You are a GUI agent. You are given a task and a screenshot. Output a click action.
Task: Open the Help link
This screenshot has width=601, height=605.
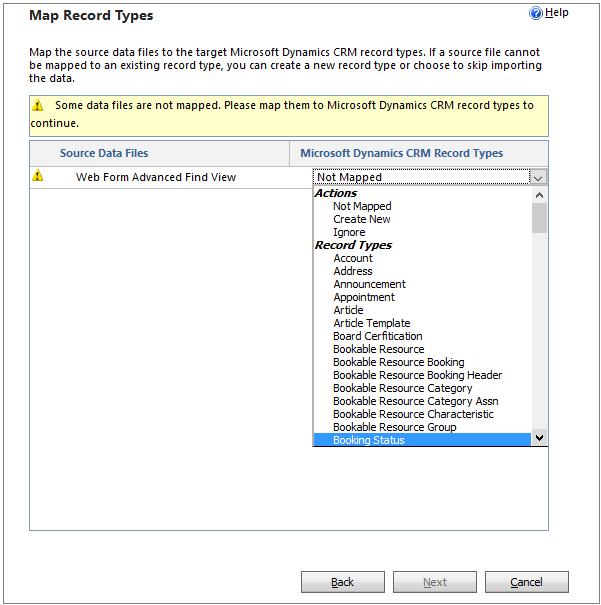pos(557,13)
